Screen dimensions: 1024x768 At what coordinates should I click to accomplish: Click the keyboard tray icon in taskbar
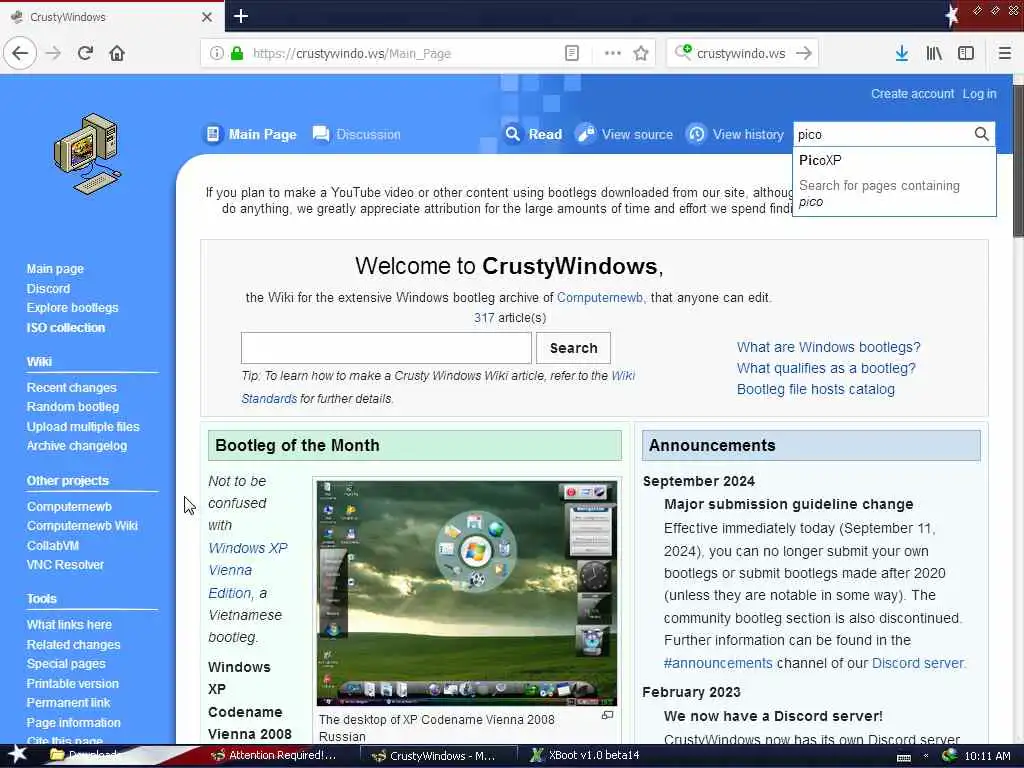point(904,757)
